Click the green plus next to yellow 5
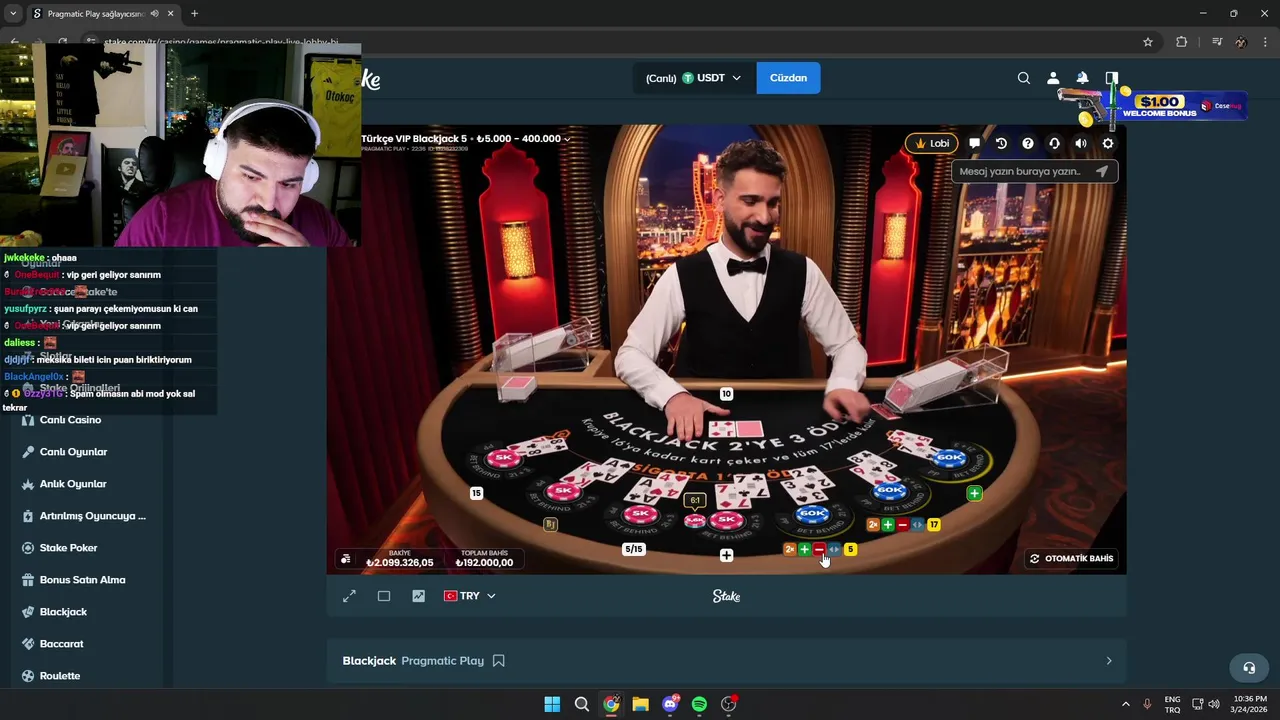 pos(805,549)
